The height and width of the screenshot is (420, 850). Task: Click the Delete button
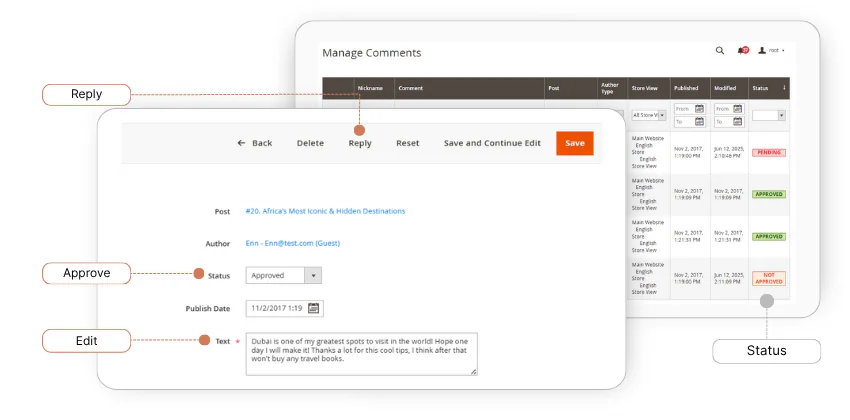(x=310, y=143)
